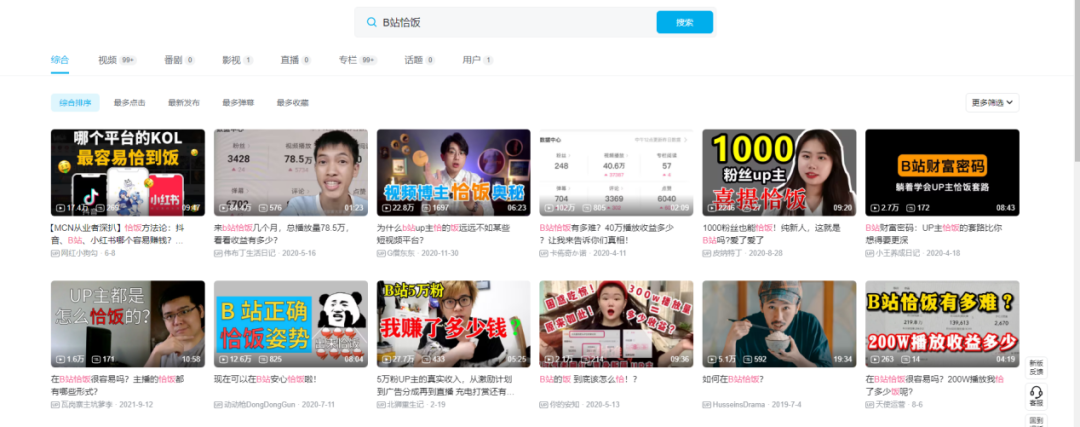The image size is (1080, 427).
Task: Select the 综合 results tab
Action: tap(60, 60)
